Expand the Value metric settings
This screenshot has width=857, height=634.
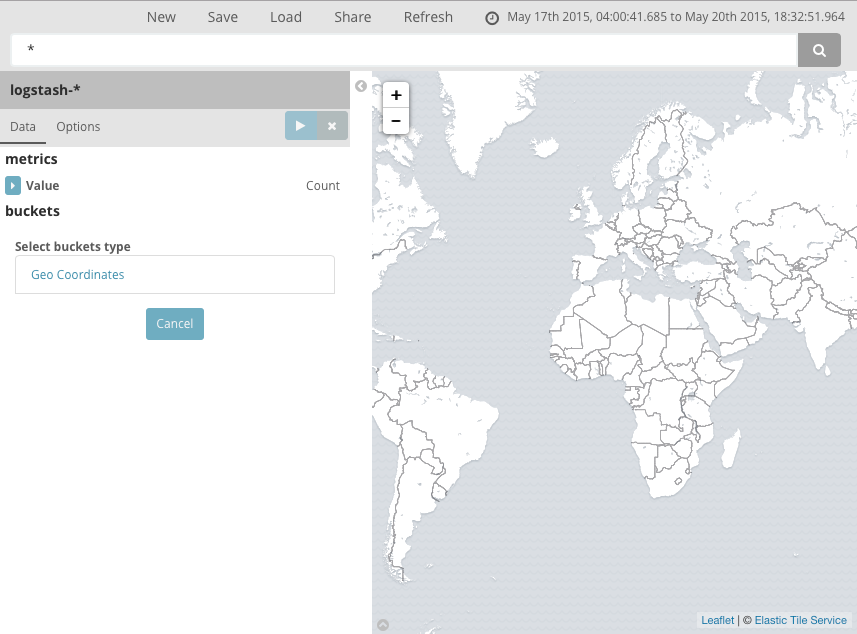click(x=13, y=185)
